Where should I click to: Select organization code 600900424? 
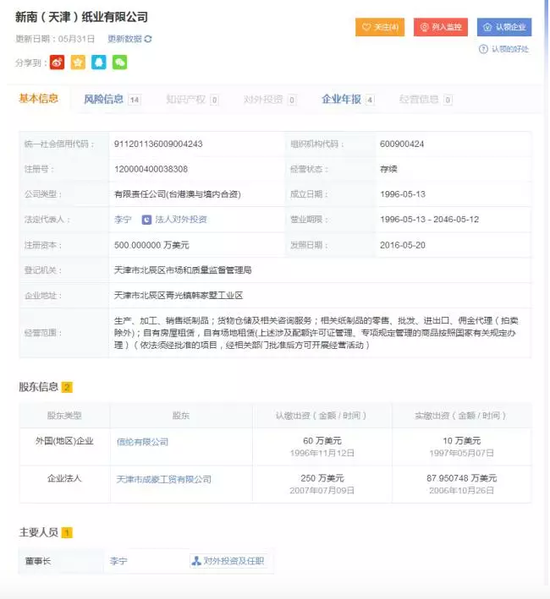[402, 144]
